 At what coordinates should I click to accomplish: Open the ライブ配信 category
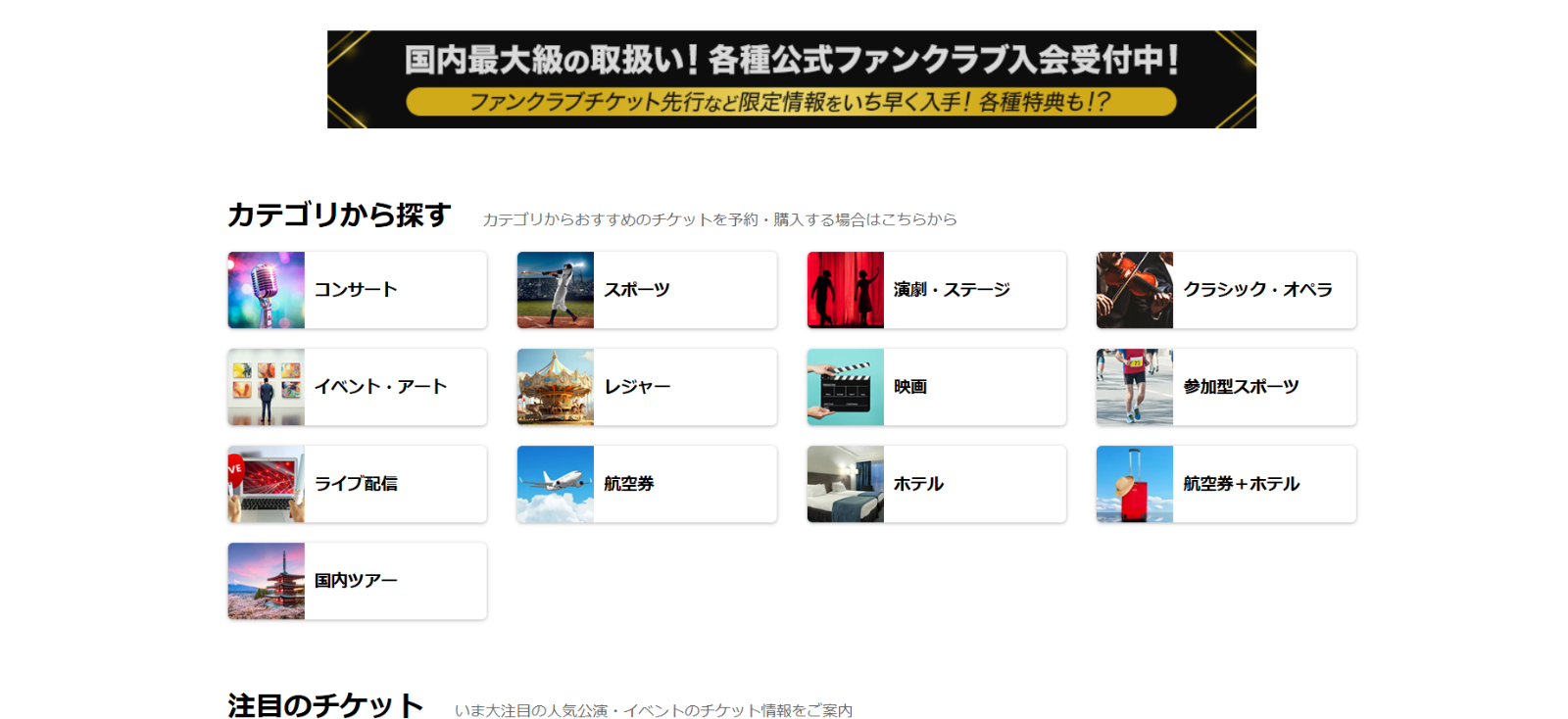(356, 484)
